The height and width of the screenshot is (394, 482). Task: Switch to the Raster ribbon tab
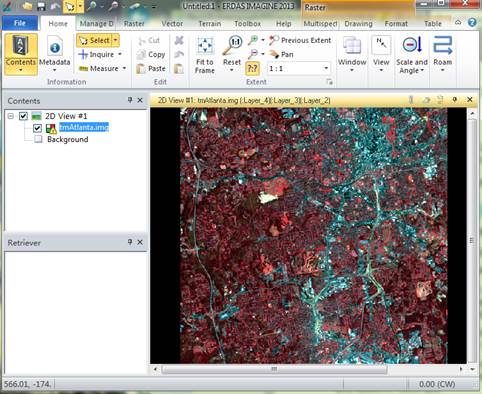point(134,24)
